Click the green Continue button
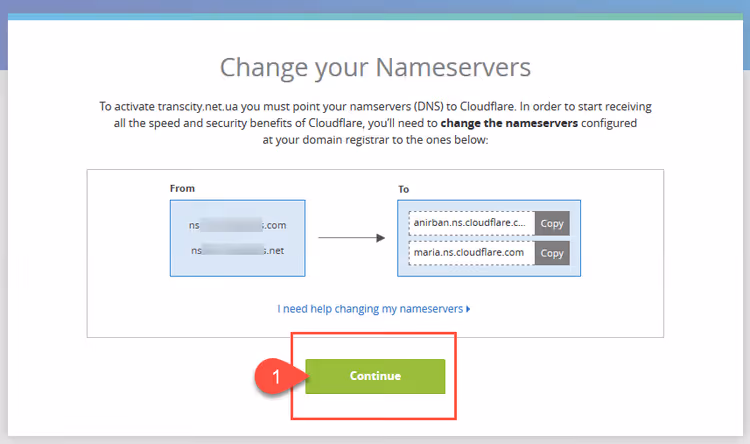The width and height of the screenshot is (750, 444). pos(375,376)
